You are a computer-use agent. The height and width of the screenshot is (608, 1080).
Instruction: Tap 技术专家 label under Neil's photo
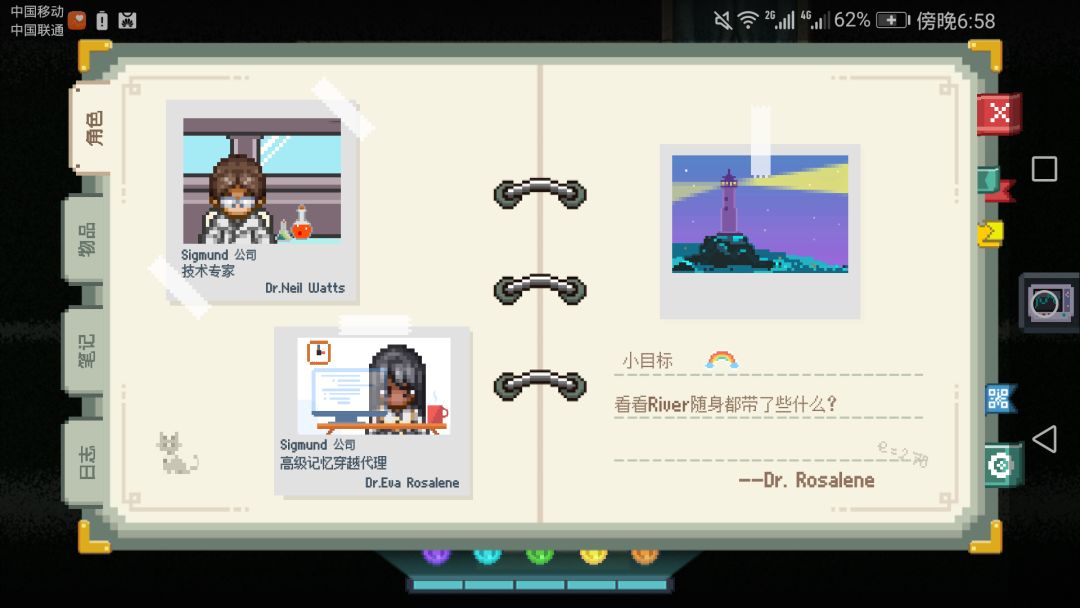[x=208, y=271]
